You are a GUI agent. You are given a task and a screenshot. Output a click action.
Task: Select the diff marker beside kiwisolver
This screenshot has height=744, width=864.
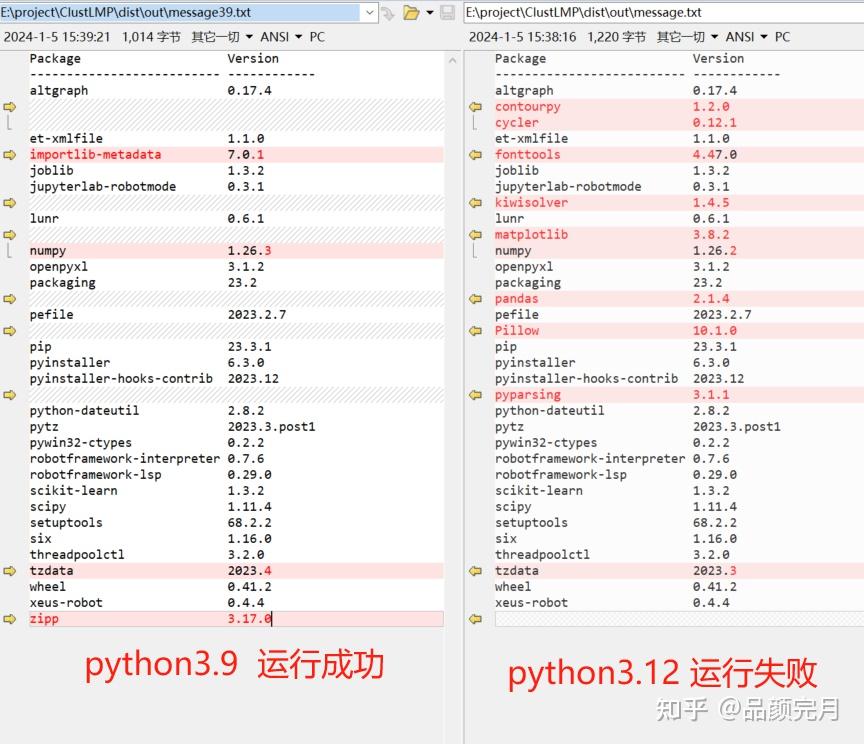pyautogui.click(x=474, y=202)
